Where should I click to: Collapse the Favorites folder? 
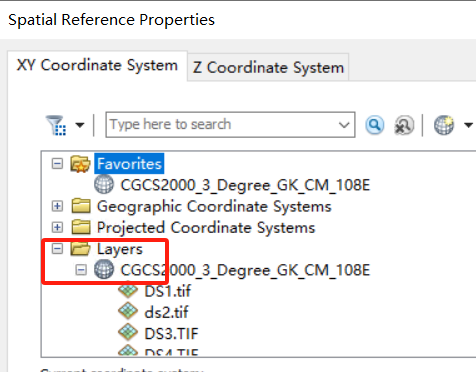57,164
